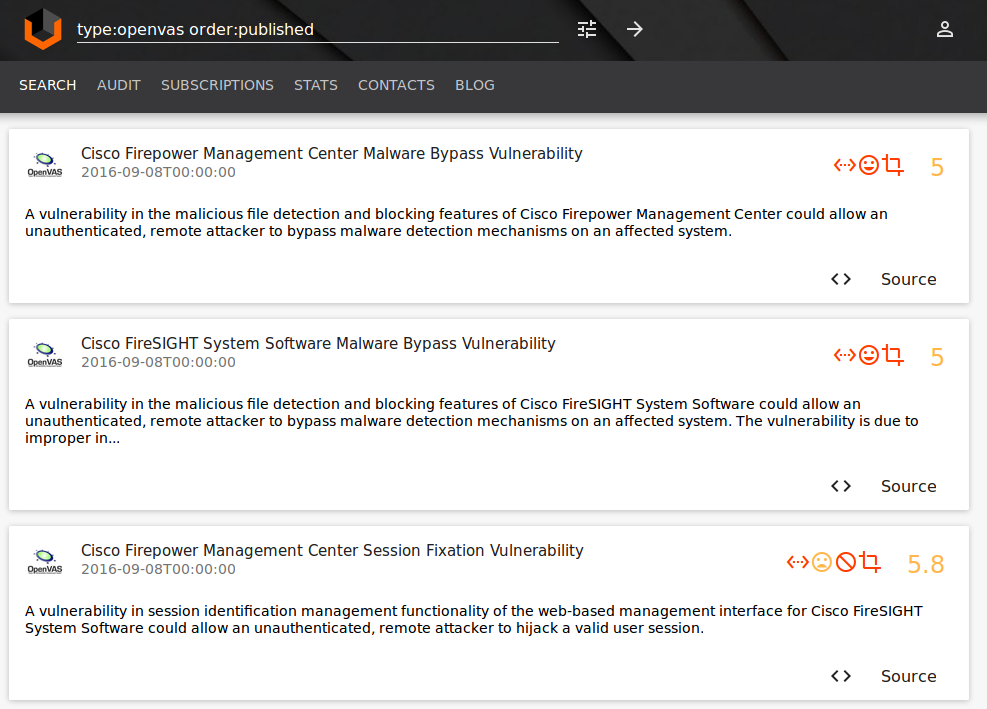Click date under FireSIGHT System Software title

(158, 363)
